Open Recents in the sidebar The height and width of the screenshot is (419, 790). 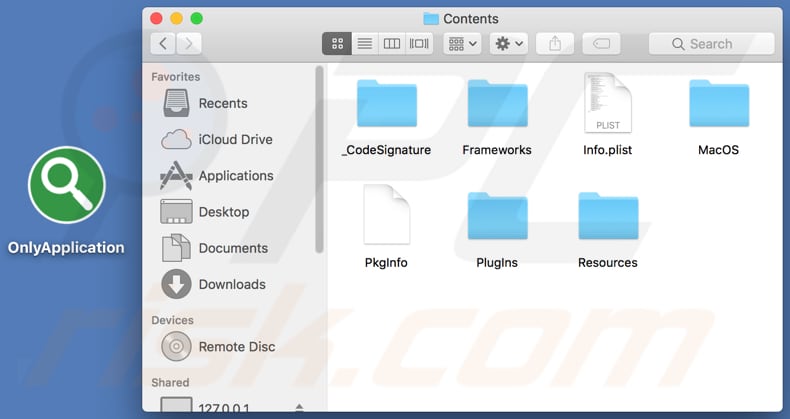[x=234, y=103]
